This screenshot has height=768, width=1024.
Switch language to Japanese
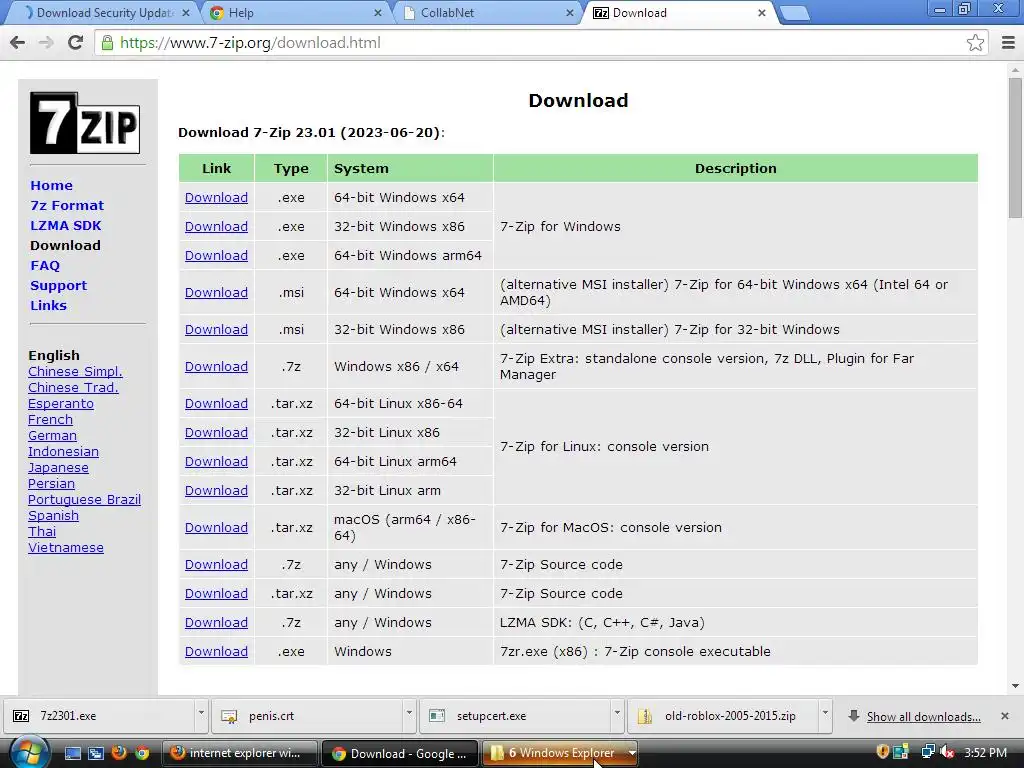coord(58,468)
